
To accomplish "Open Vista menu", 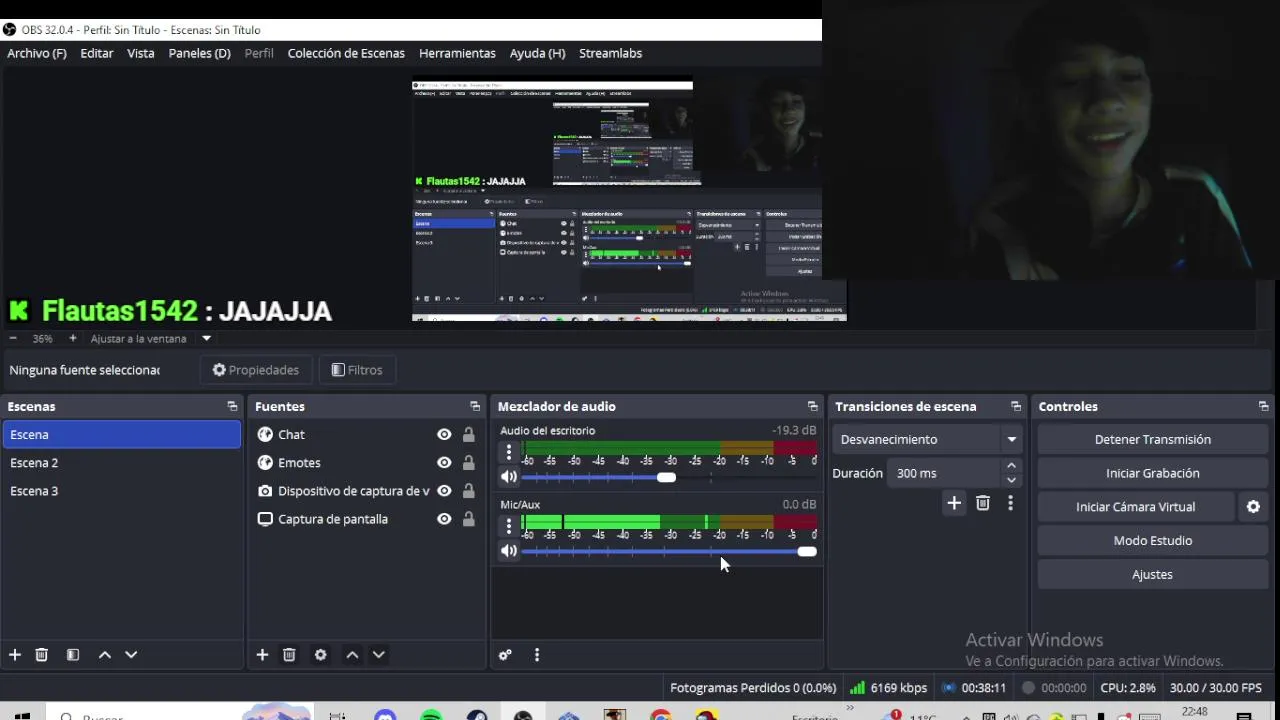I will (141, 53).
